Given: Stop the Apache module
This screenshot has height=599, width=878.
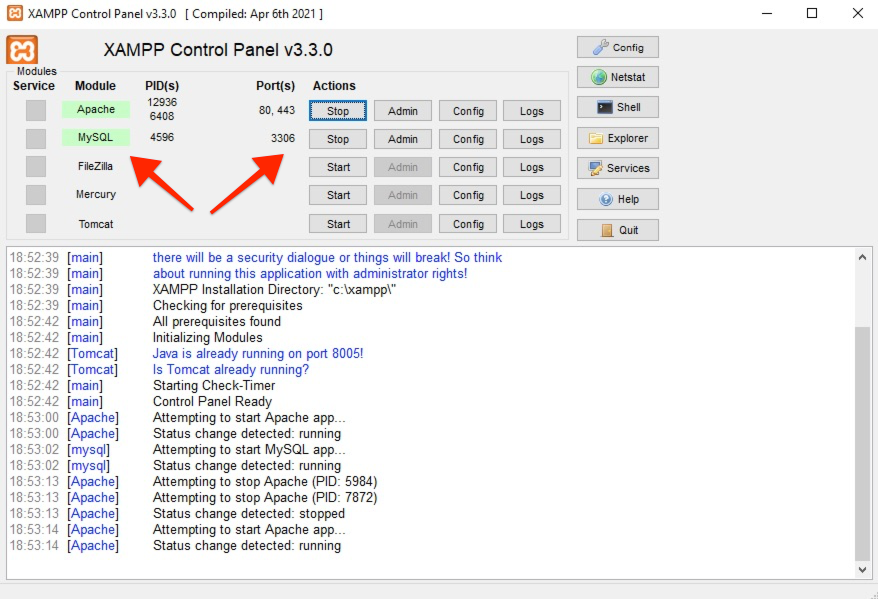Looking at the screenshot, I should click(x=338, y=111).
